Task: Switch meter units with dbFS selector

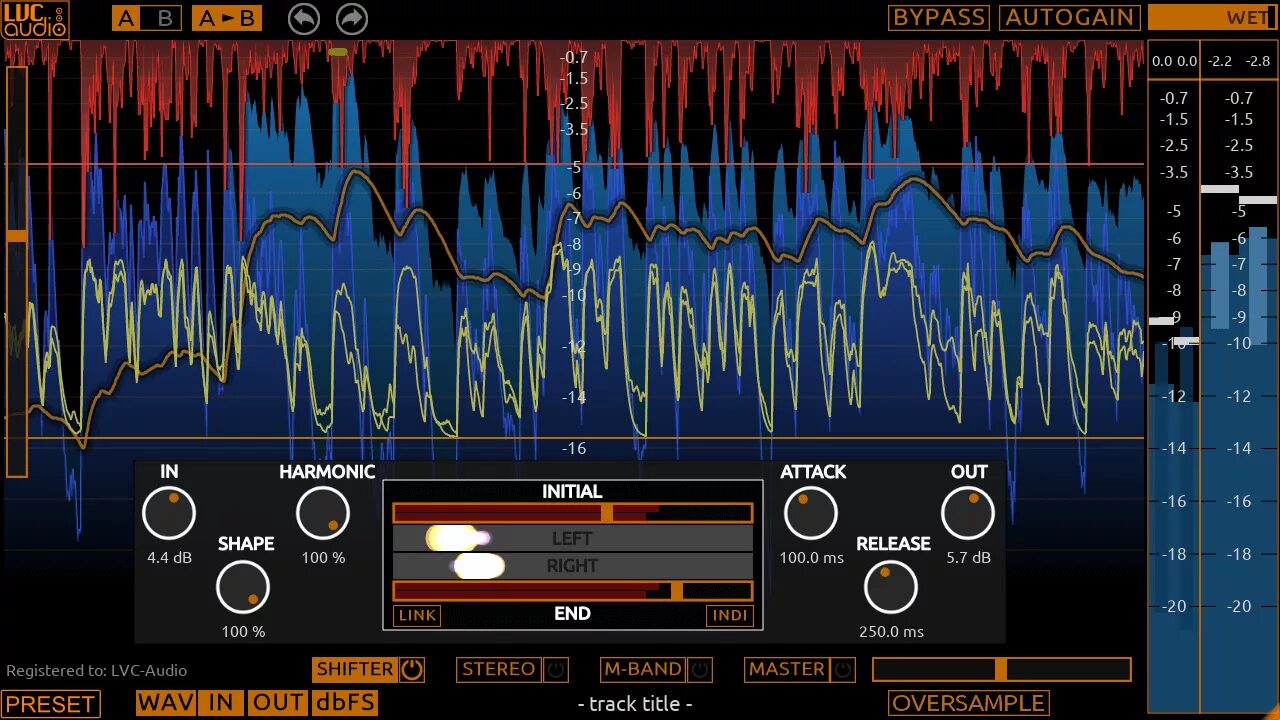Action: click(344, 703)
